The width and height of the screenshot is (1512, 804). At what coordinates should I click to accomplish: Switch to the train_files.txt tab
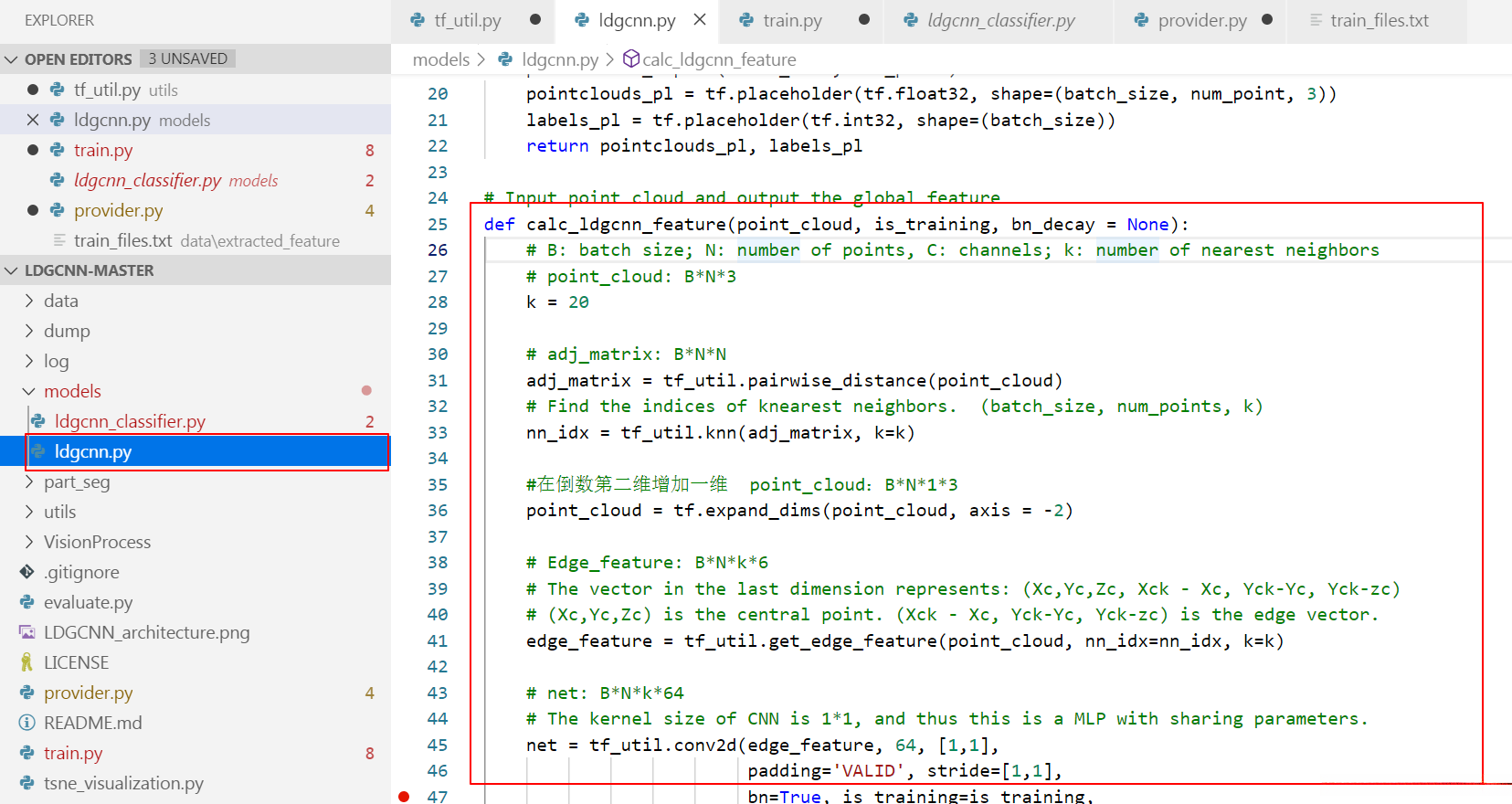tap(1379, 20)
